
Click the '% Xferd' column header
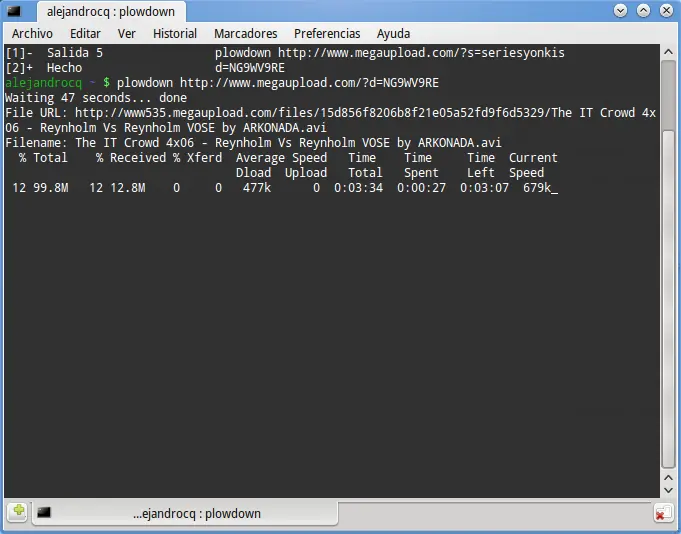[x=198, y=158]
